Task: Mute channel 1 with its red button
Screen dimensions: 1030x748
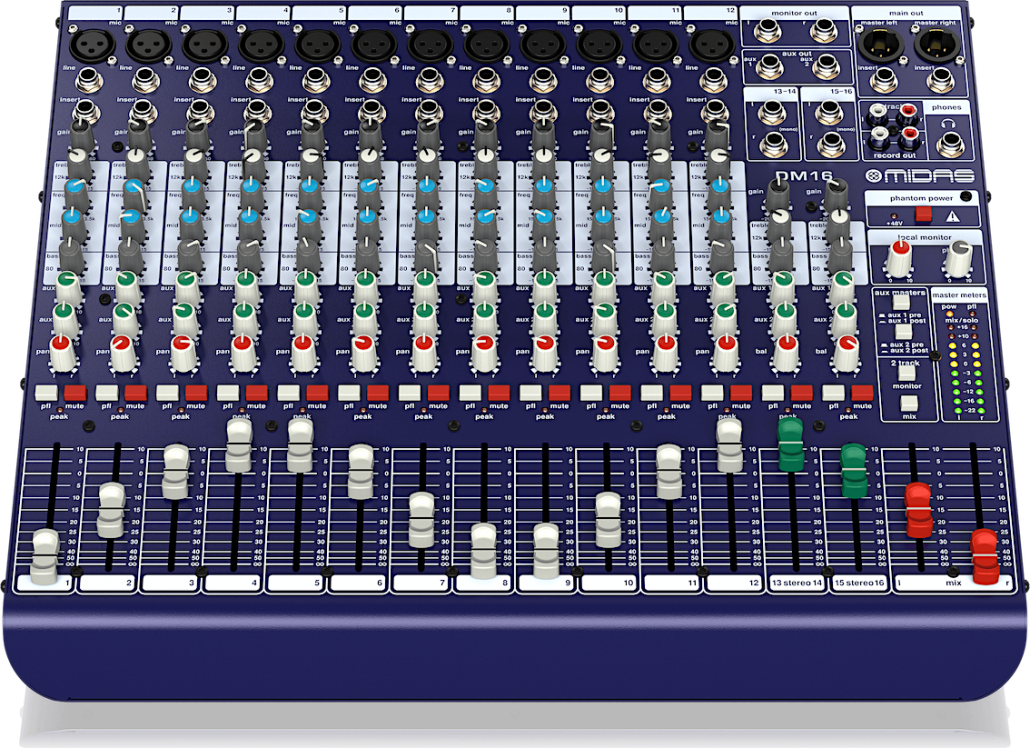Action: pyautogui.click(x=74, y=393)
